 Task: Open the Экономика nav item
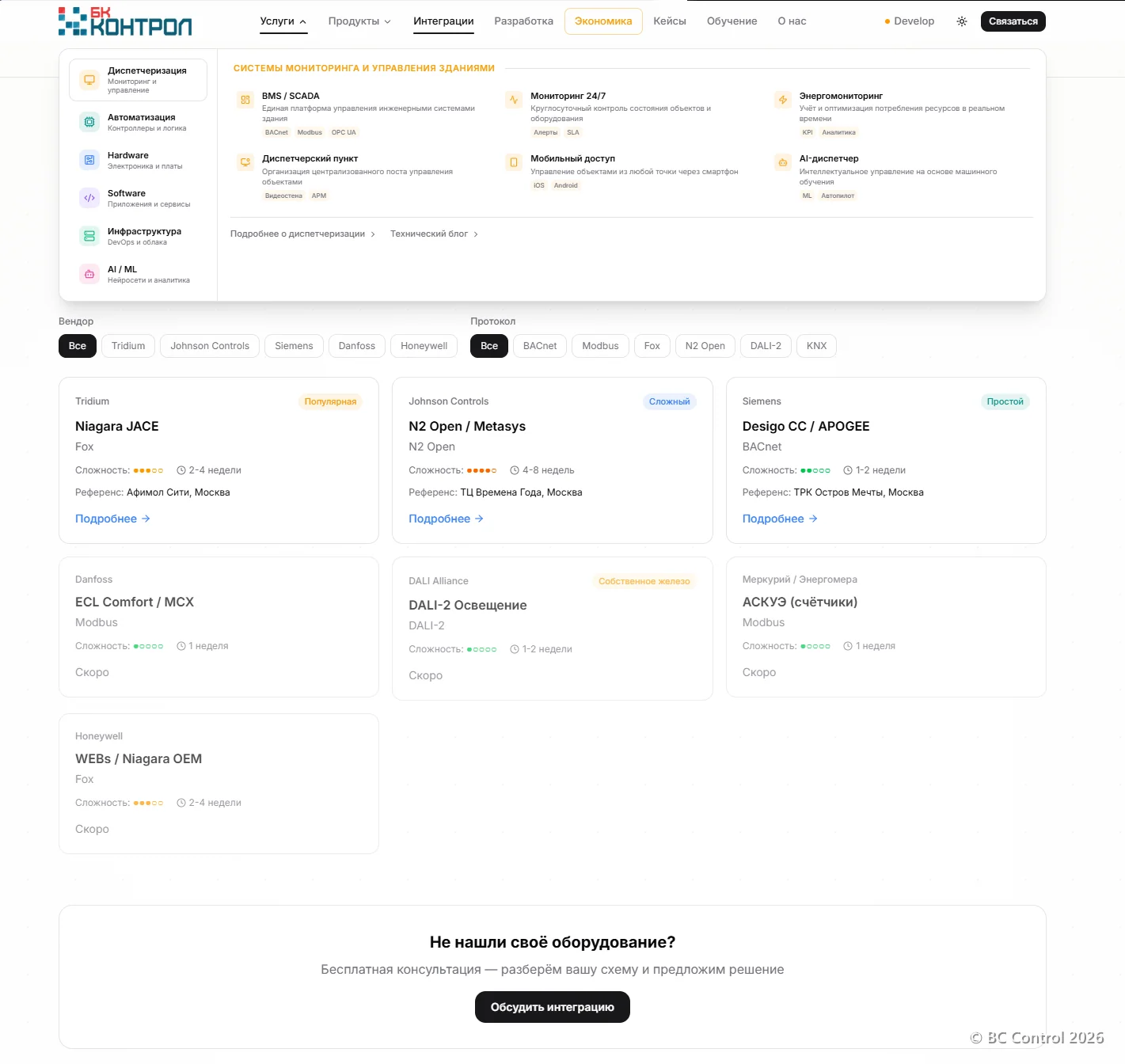point(603,21)
